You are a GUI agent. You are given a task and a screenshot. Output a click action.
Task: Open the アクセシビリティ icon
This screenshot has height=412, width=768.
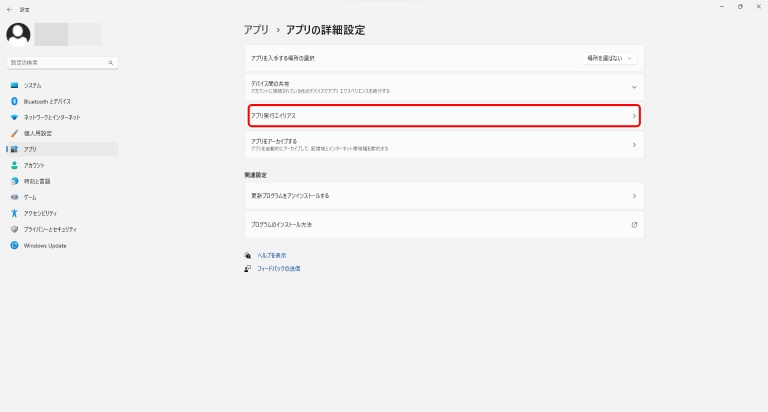point(14,213)
